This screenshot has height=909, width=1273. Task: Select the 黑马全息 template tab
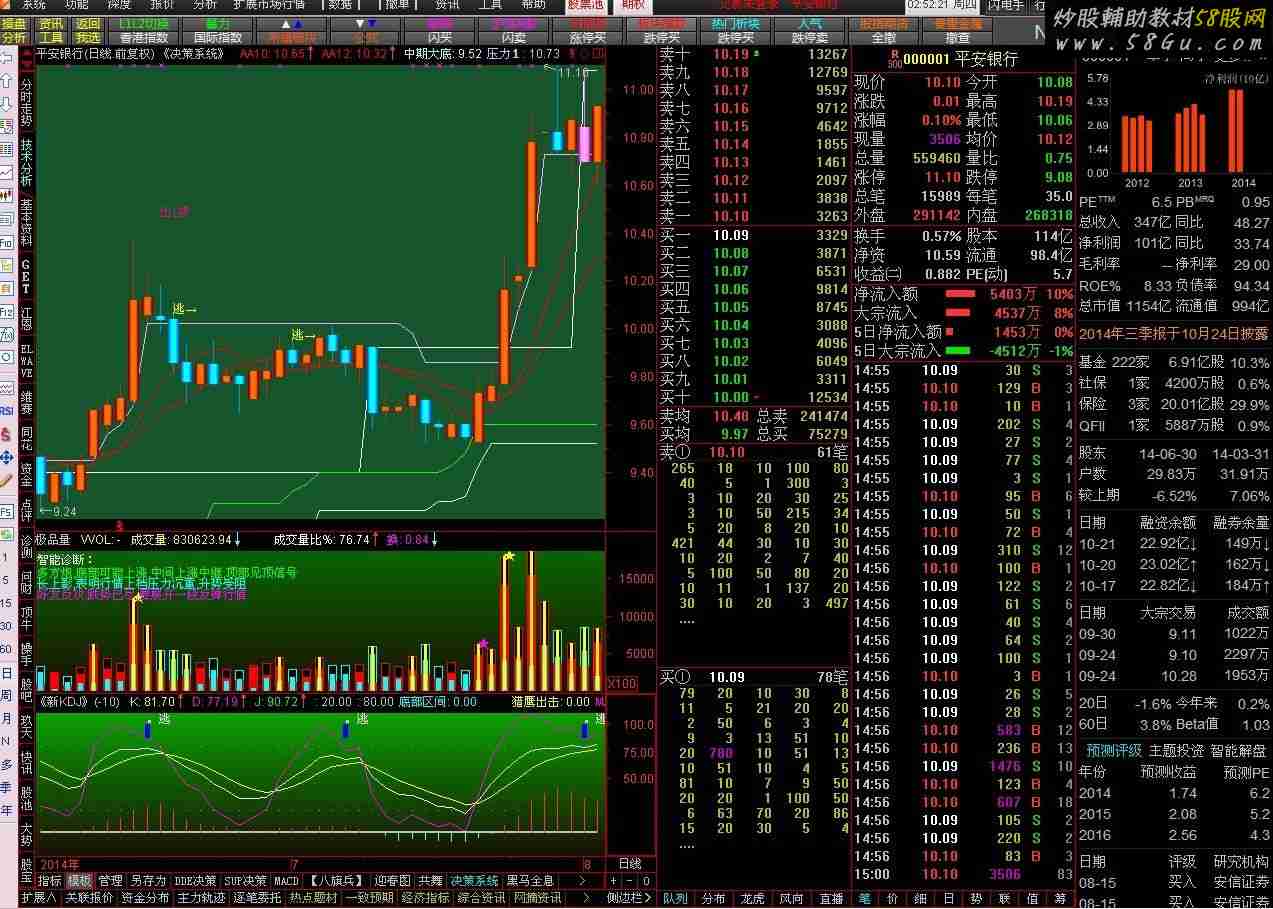(x=530, y=881)
